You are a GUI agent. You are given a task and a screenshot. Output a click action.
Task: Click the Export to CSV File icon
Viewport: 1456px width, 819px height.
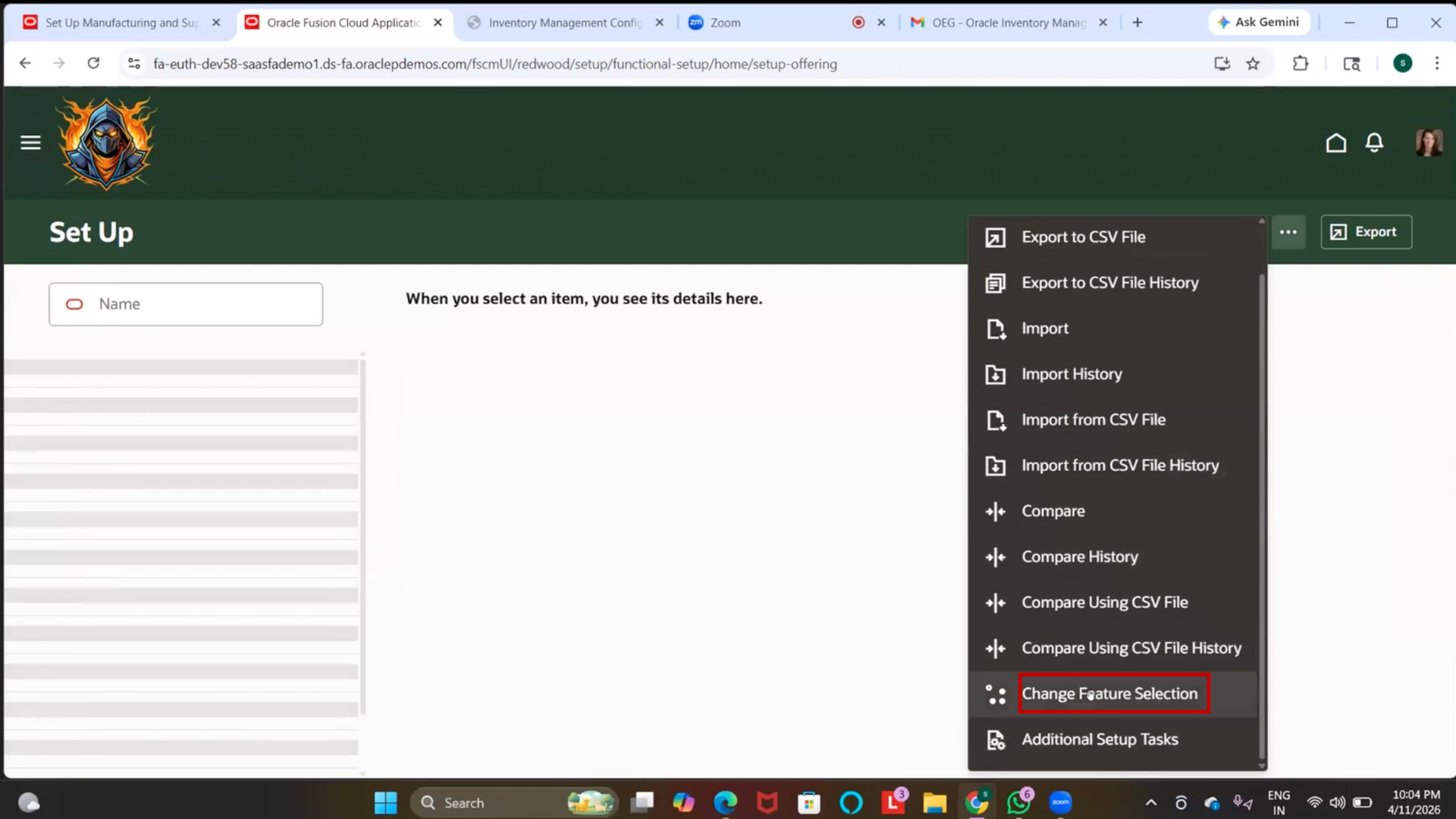coord(995,237)
